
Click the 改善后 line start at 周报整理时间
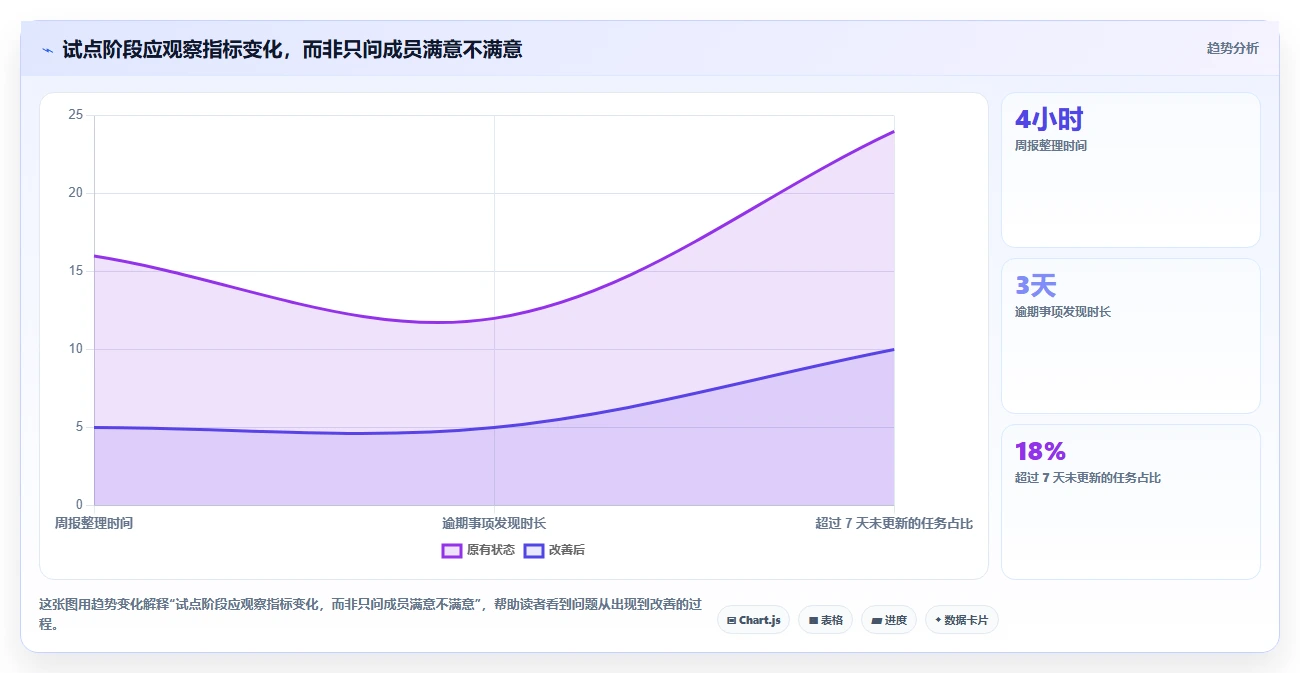(94, 427)
